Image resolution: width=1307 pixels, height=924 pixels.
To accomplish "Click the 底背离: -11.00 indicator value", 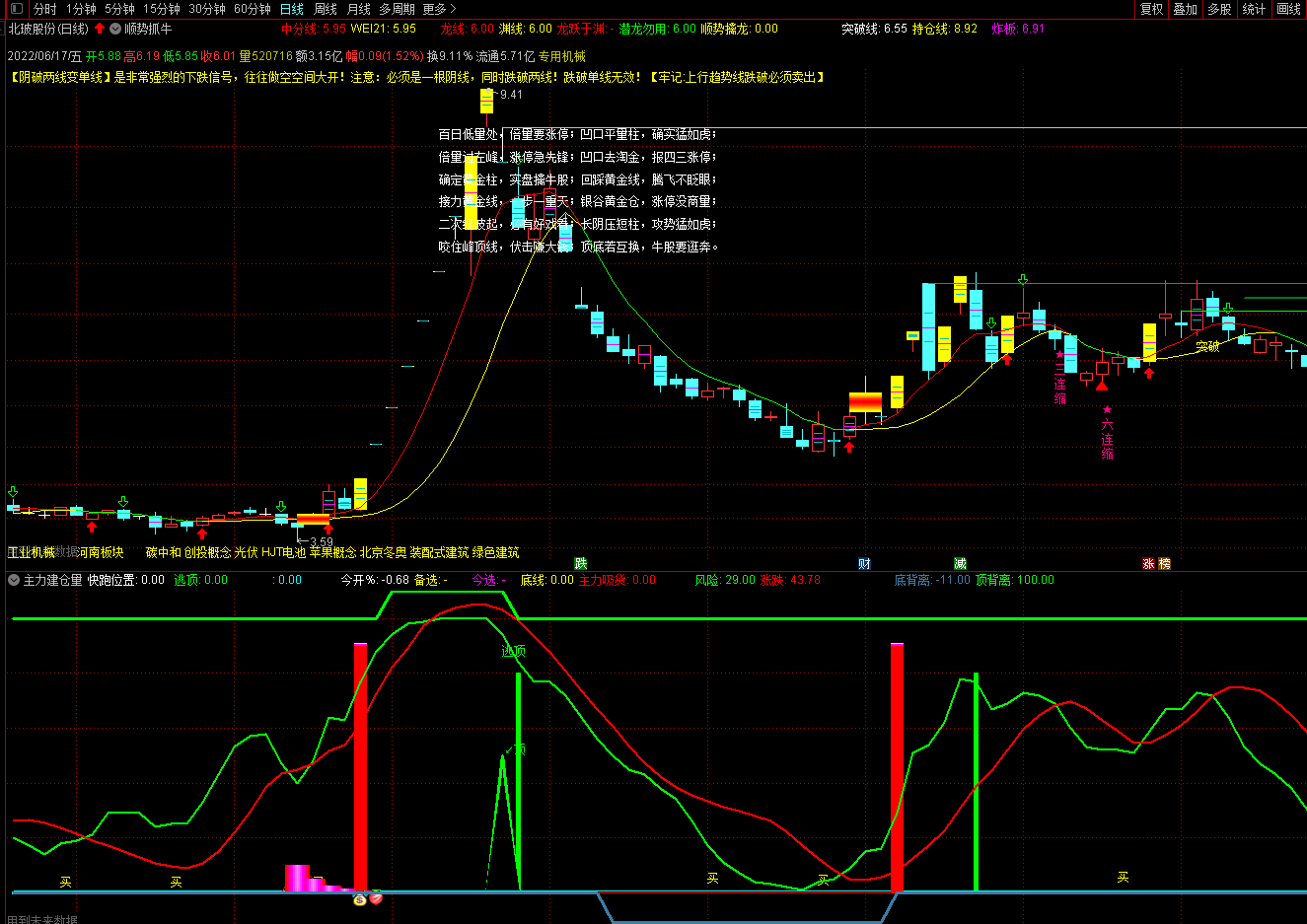I will [932, 580].
